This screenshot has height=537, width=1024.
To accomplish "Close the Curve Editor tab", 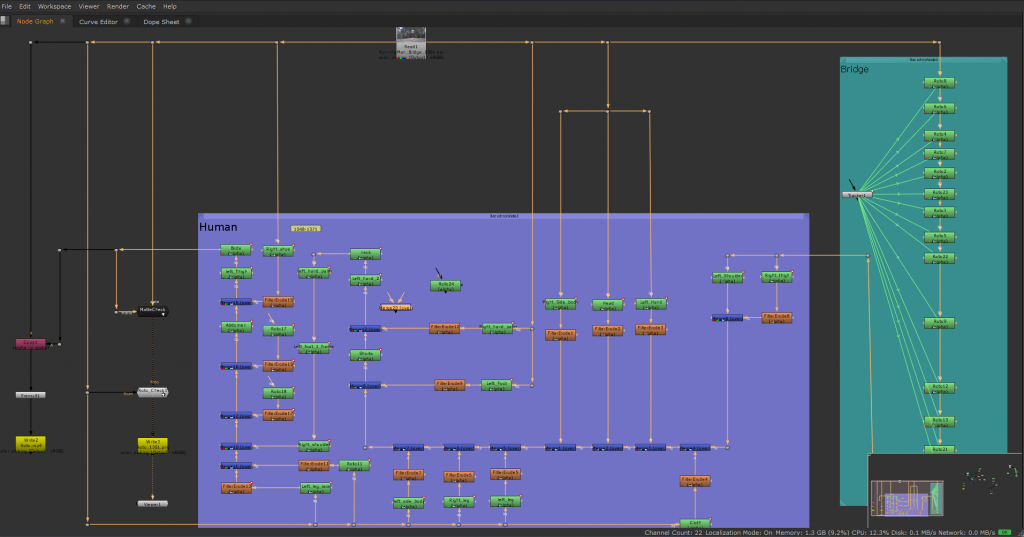I will click(127, 21).
